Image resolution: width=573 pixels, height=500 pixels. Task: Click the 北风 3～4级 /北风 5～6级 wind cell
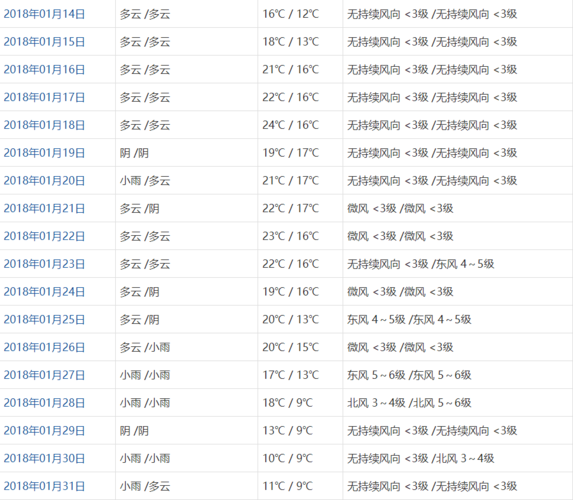tap(458, 403)
